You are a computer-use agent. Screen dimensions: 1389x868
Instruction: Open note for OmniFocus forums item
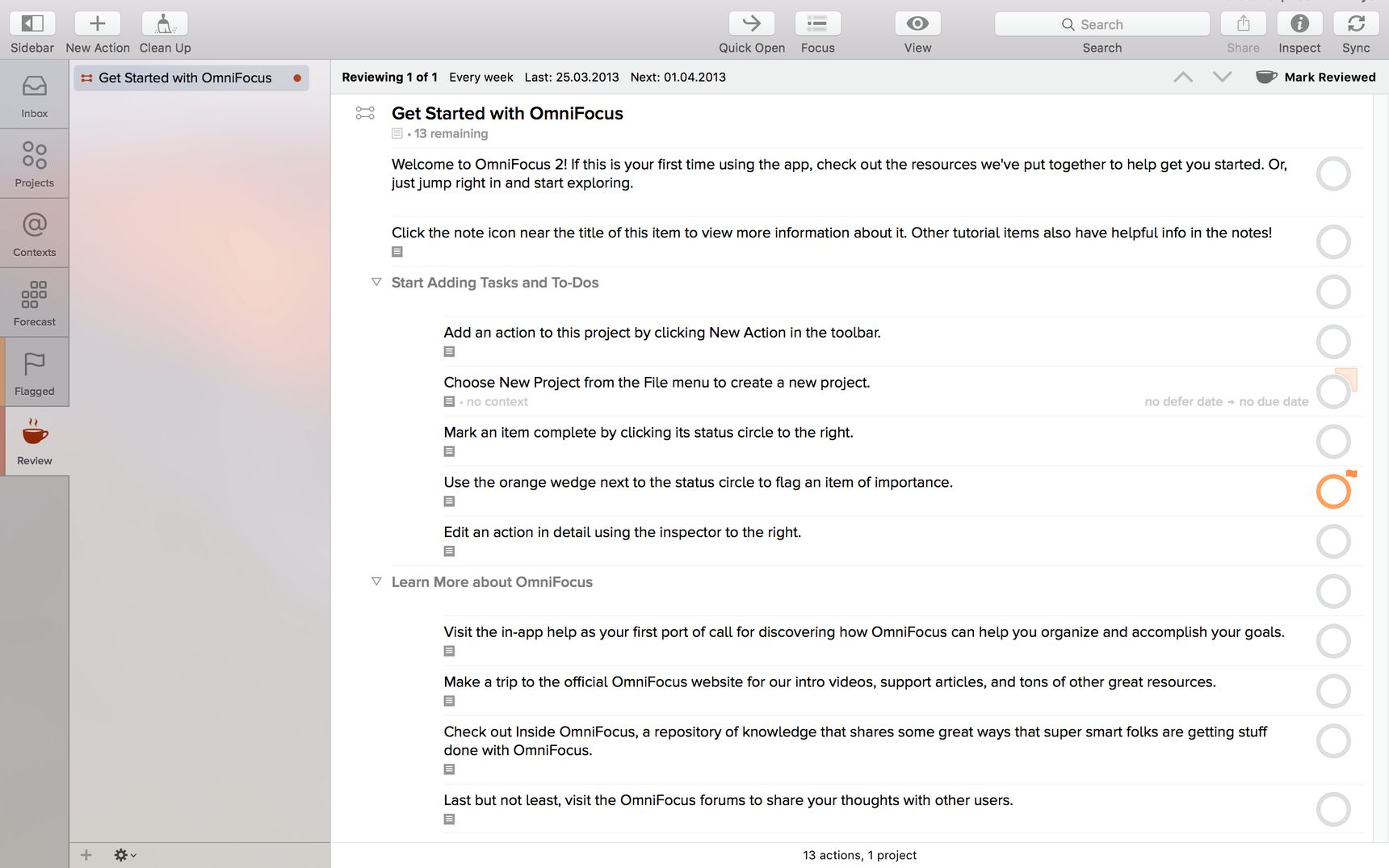coord(449,820)
